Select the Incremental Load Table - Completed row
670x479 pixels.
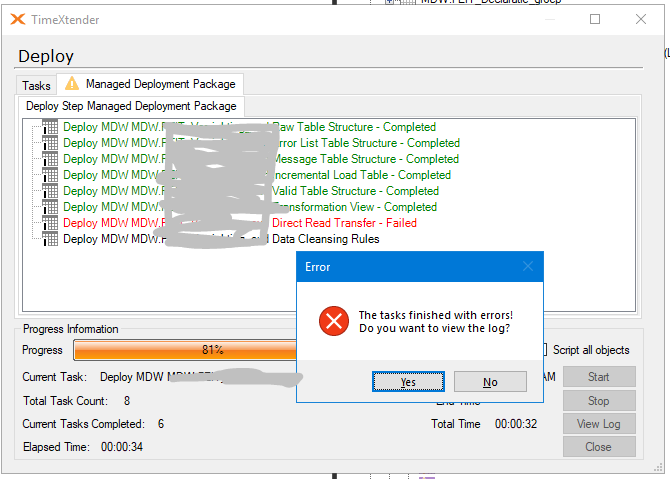[257, 175]
